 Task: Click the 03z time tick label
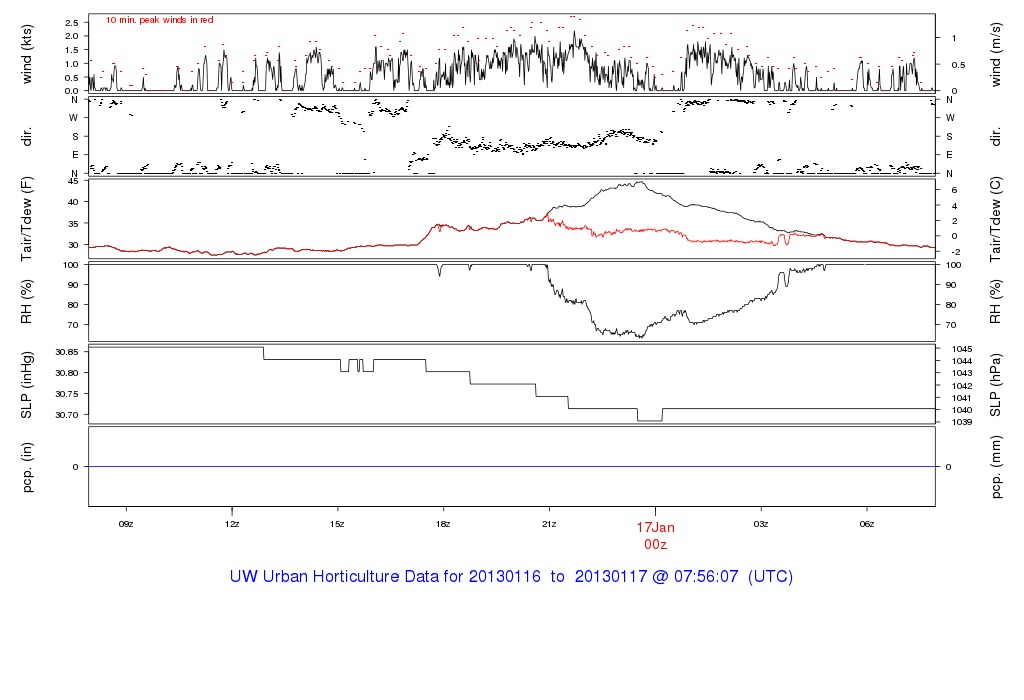click(x=761, y=524)
